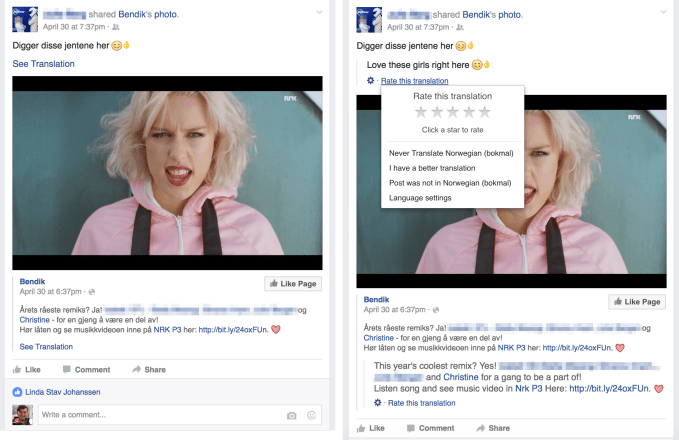Click the blue like icon beside Linda Stav Johanssen
The image size is (679, 440).
(17, 392)
